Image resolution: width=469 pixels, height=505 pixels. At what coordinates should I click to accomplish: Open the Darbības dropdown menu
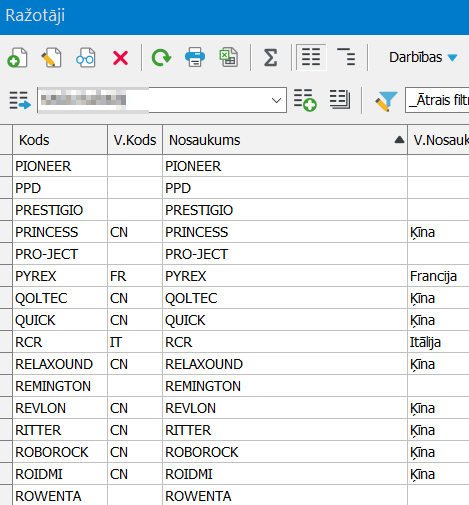[x=422, y=57]
